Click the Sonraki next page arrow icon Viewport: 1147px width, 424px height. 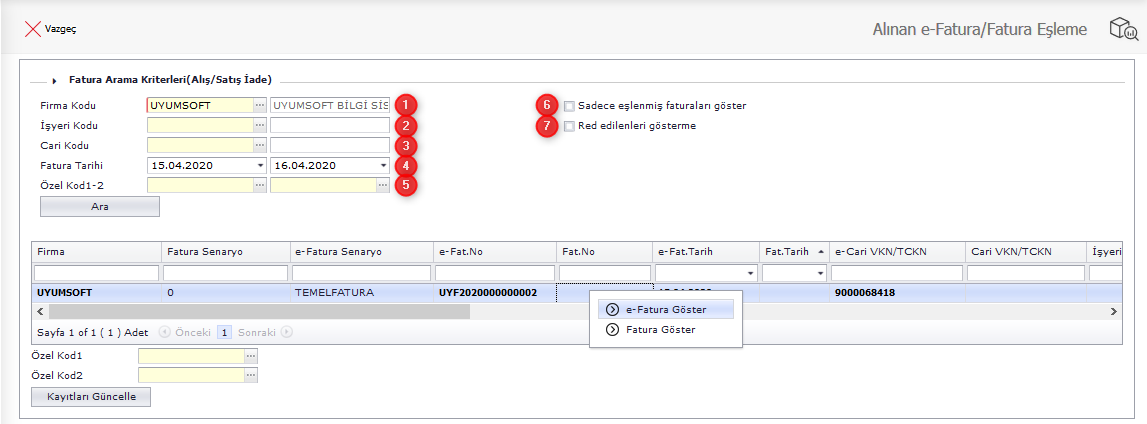[287, 331]
